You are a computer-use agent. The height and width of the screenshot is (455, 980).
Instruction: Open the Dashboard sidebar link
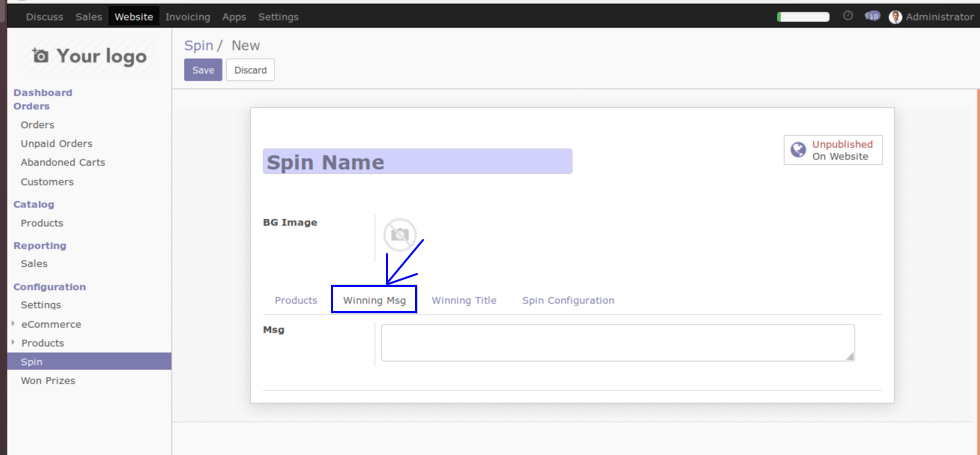point(43,92)
